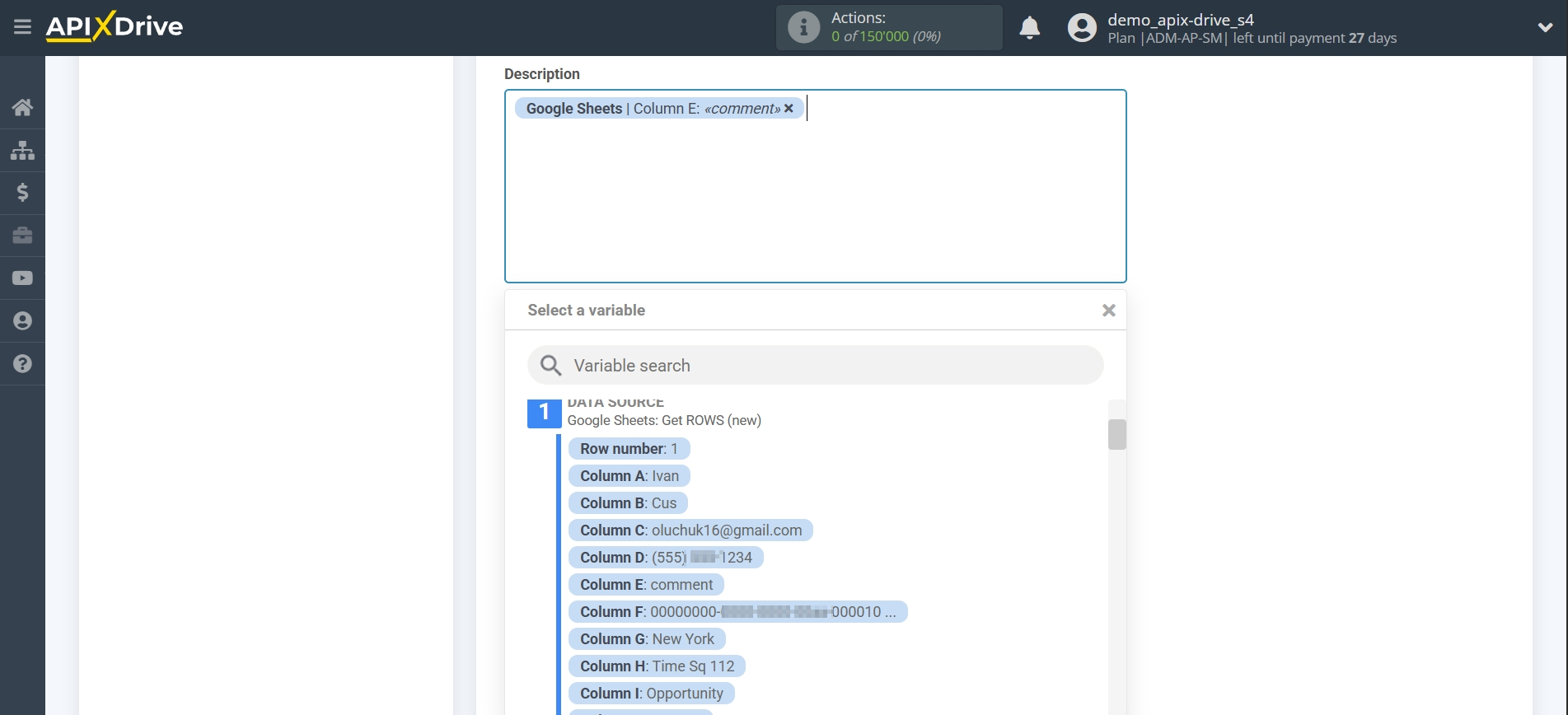Open the billing dollar sidebar icon
This screenshot has width=1568, height=715.
[x=22, y=193]
